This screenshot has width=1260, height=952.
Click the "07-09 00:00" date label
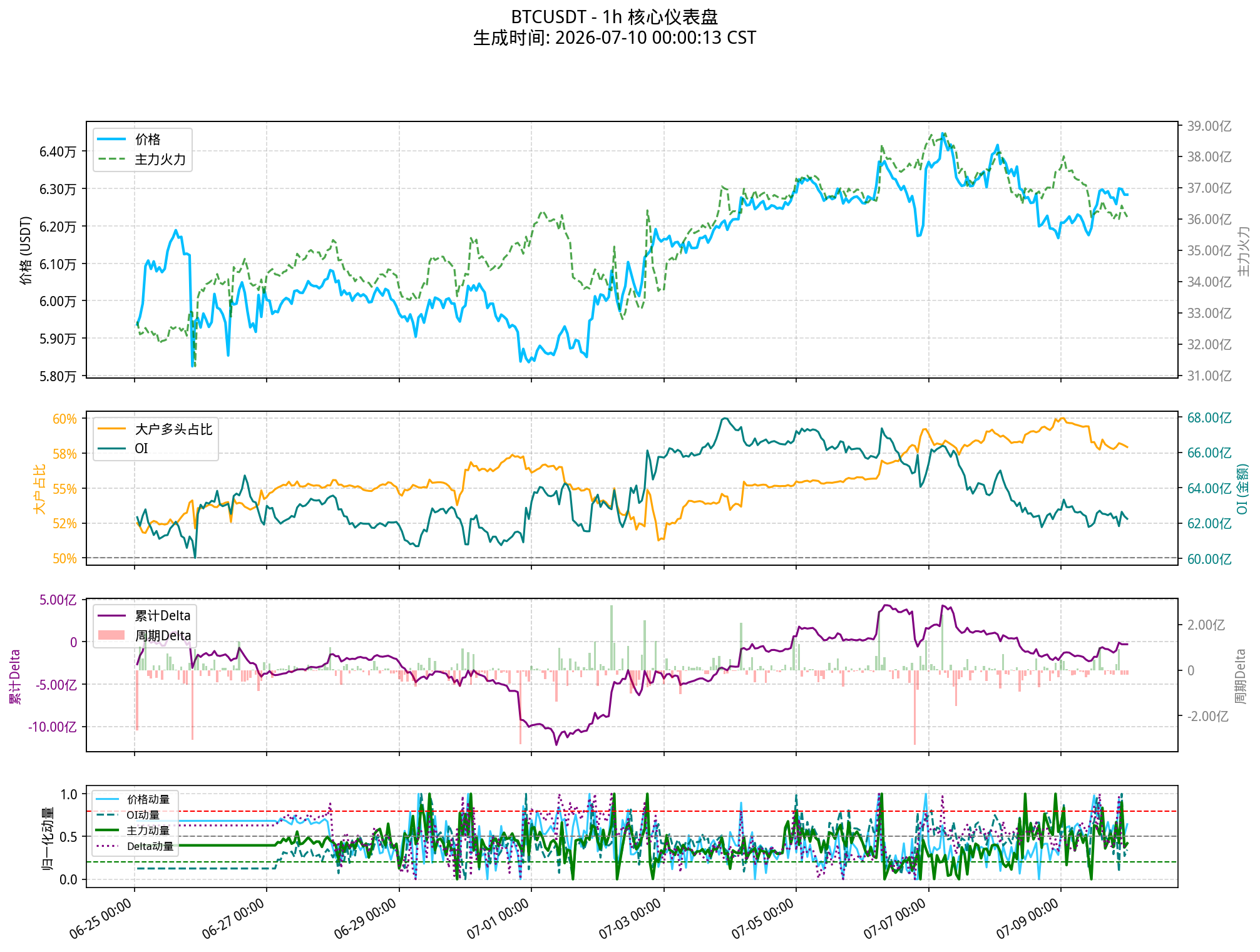click(1028, 919)
